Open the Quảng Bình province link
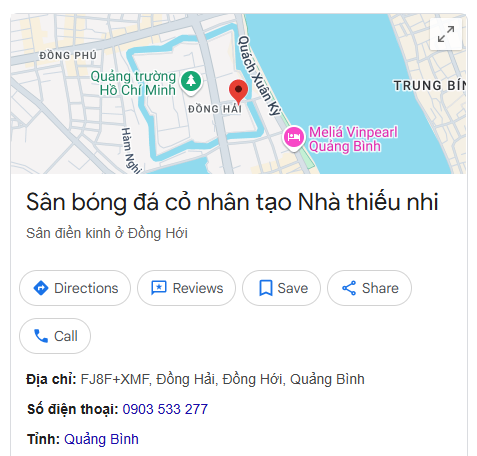Image resolution: width=477 pixels, height=456 pixels. 101,439
